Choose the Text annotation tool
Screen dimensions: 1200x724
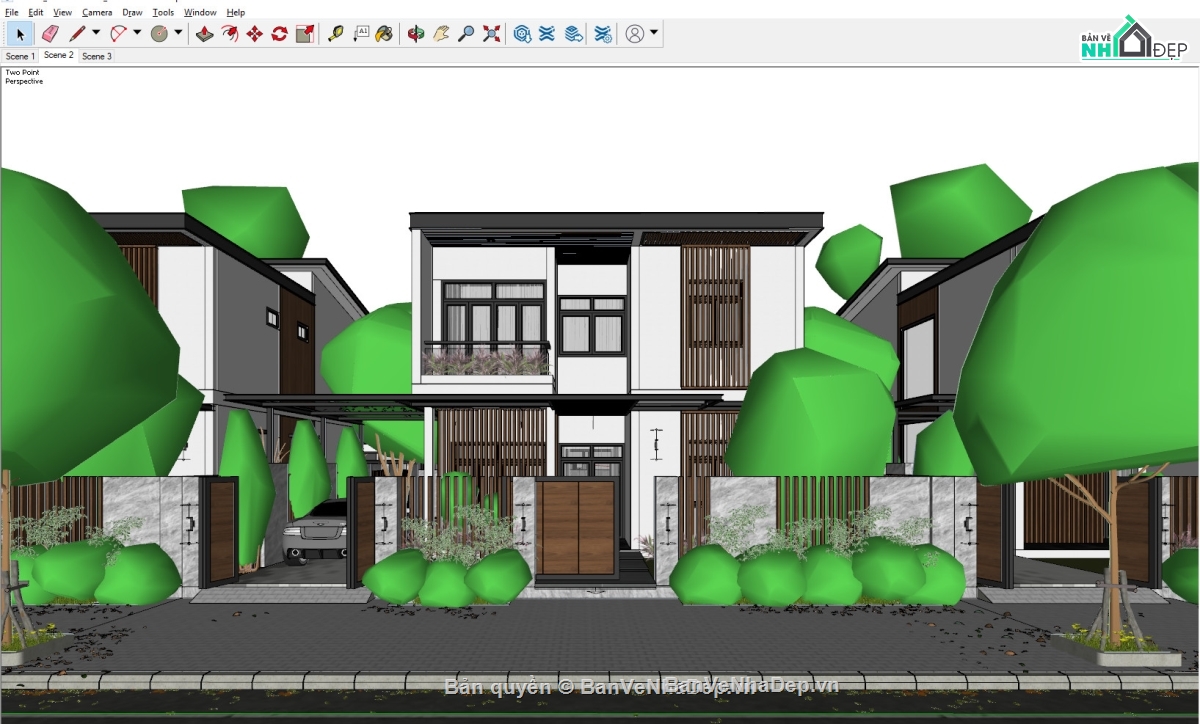pyautogui.click(x=362, y=33)
